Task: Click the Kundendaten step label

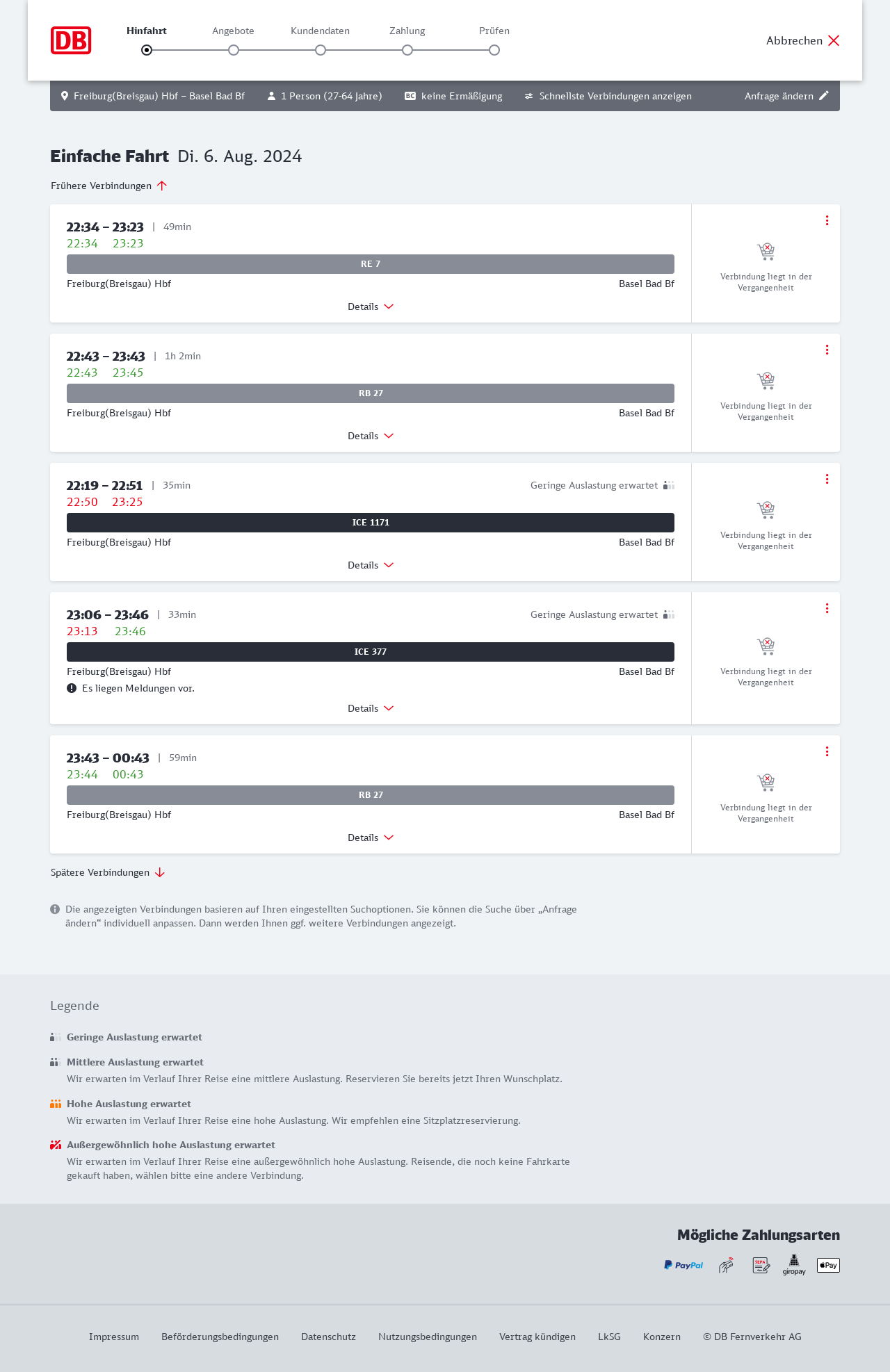Action: (320, 31)
